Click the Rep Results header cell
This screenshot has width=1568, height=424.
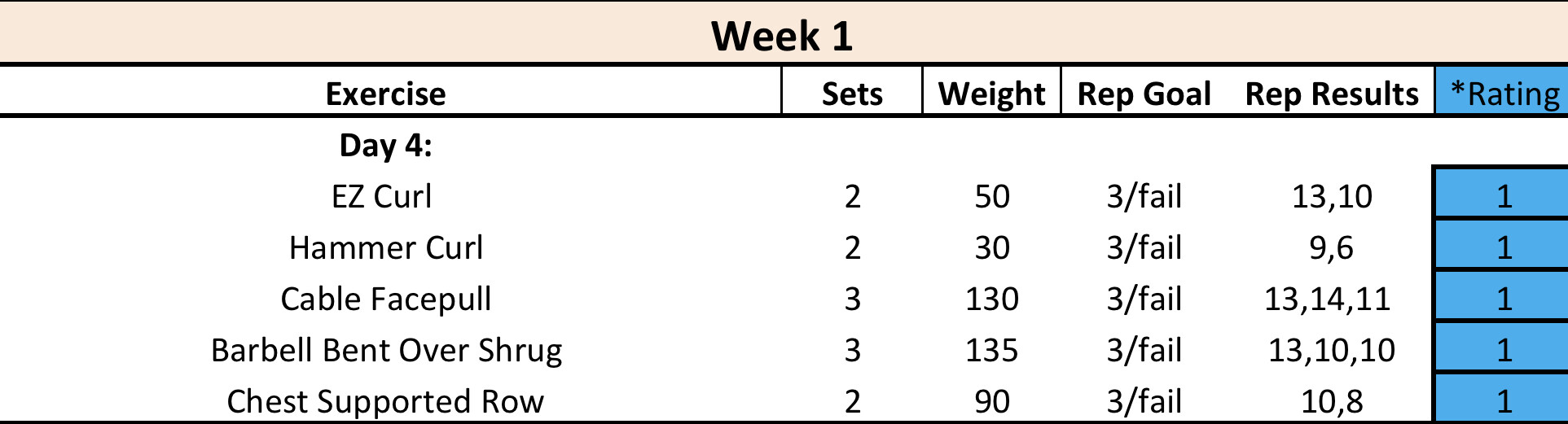1332,94
